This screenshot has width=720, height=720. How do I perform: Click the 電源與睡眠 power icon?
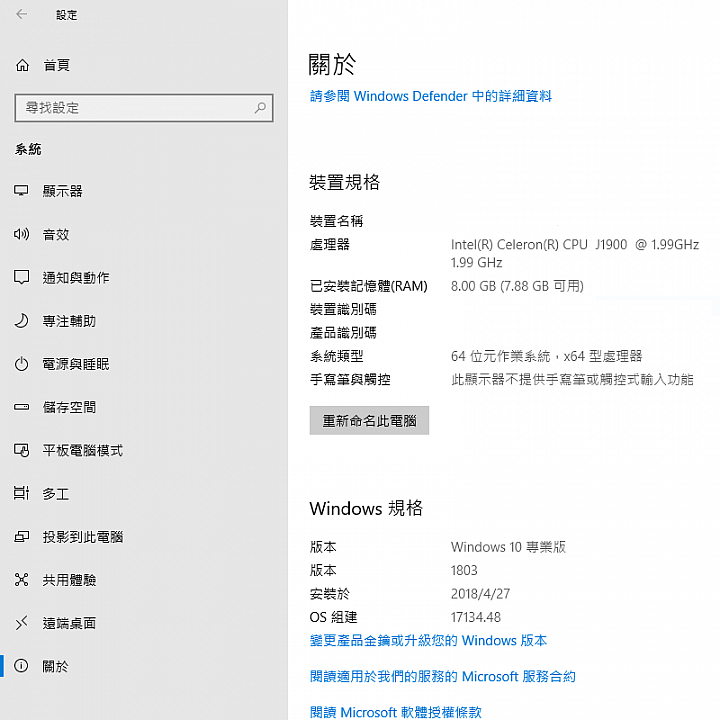[x=21, y=364]
